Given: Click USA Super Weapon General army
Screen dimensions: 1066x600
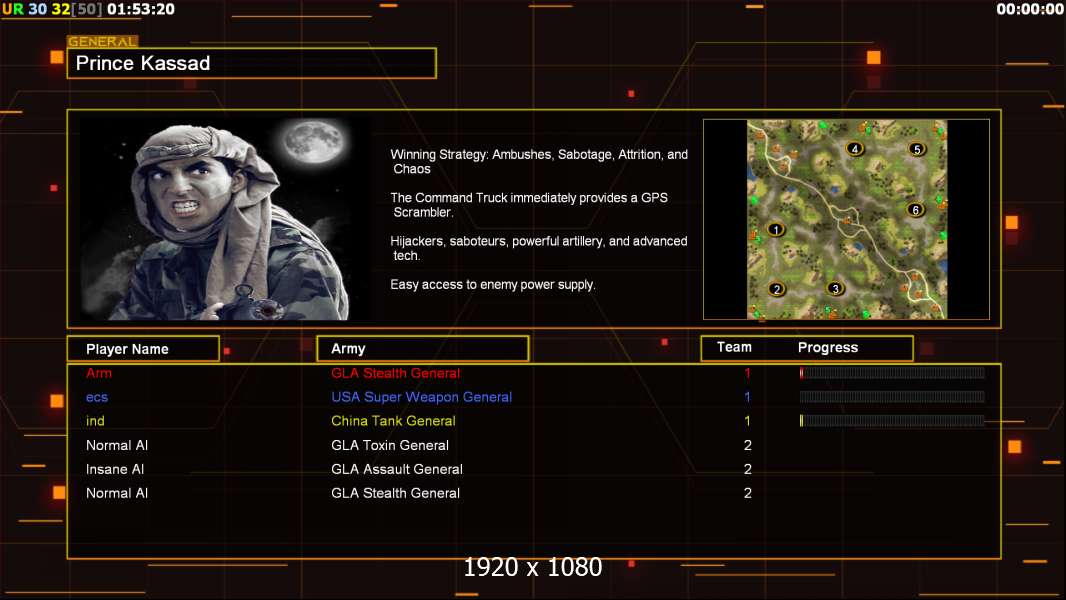Looking at the screenshot, I should pyautogui.click(x=422, y=397).
